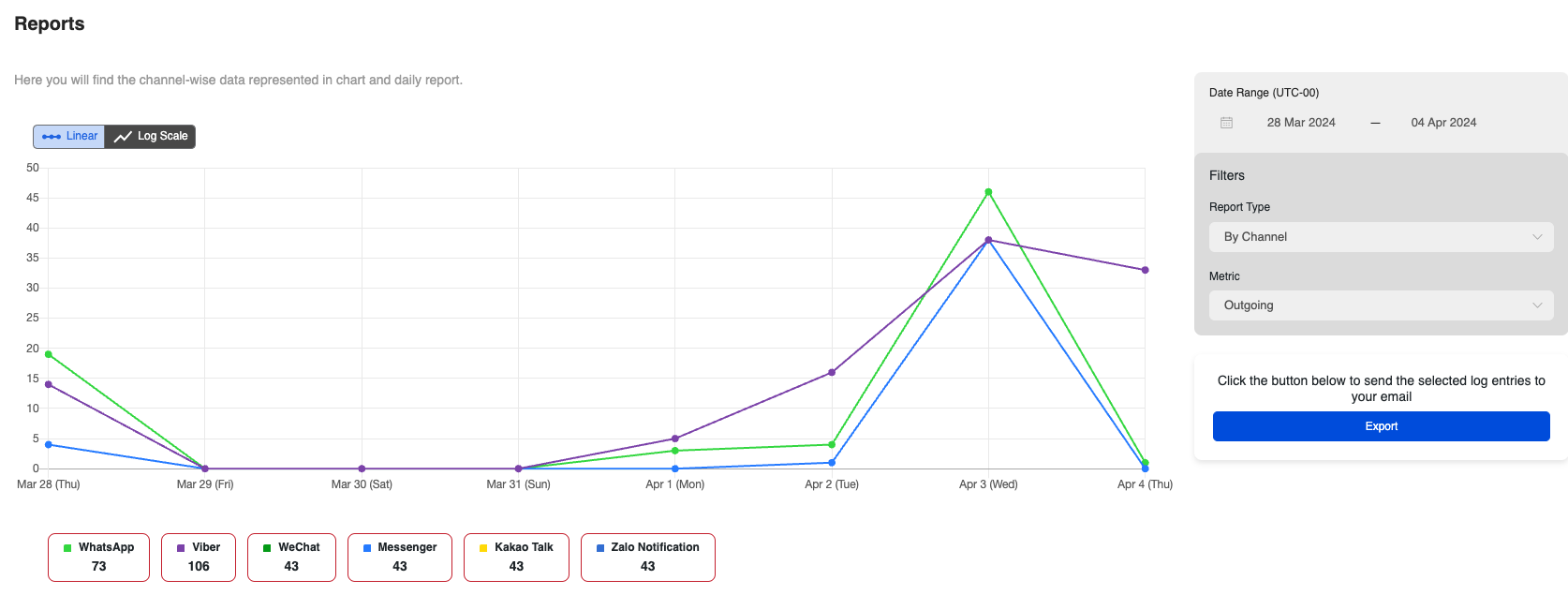Click the purple data point on Apr 4

[1145, 270]
